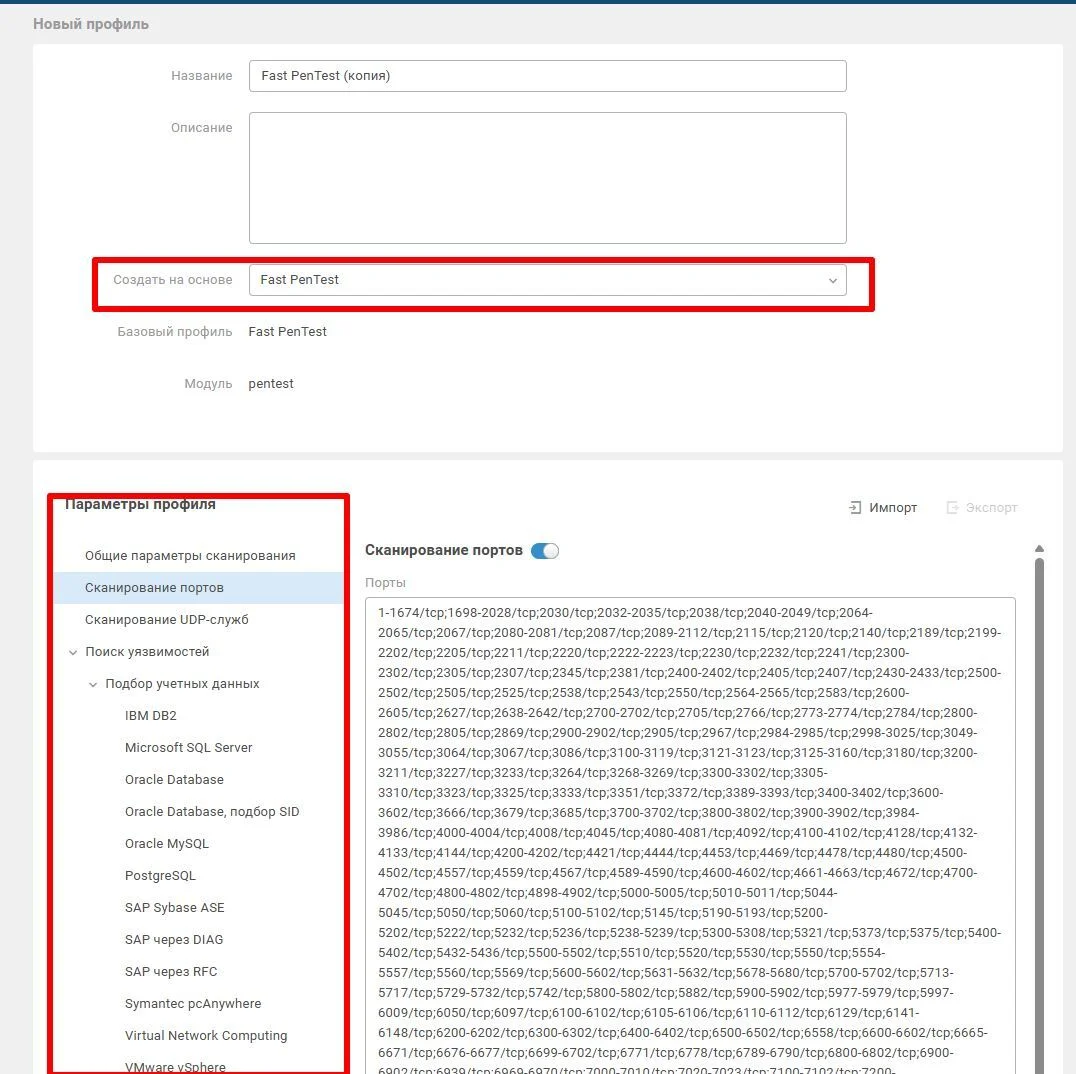1076x1074 pixels.
Task: Click the Export icon
Action: coord(952,508)
